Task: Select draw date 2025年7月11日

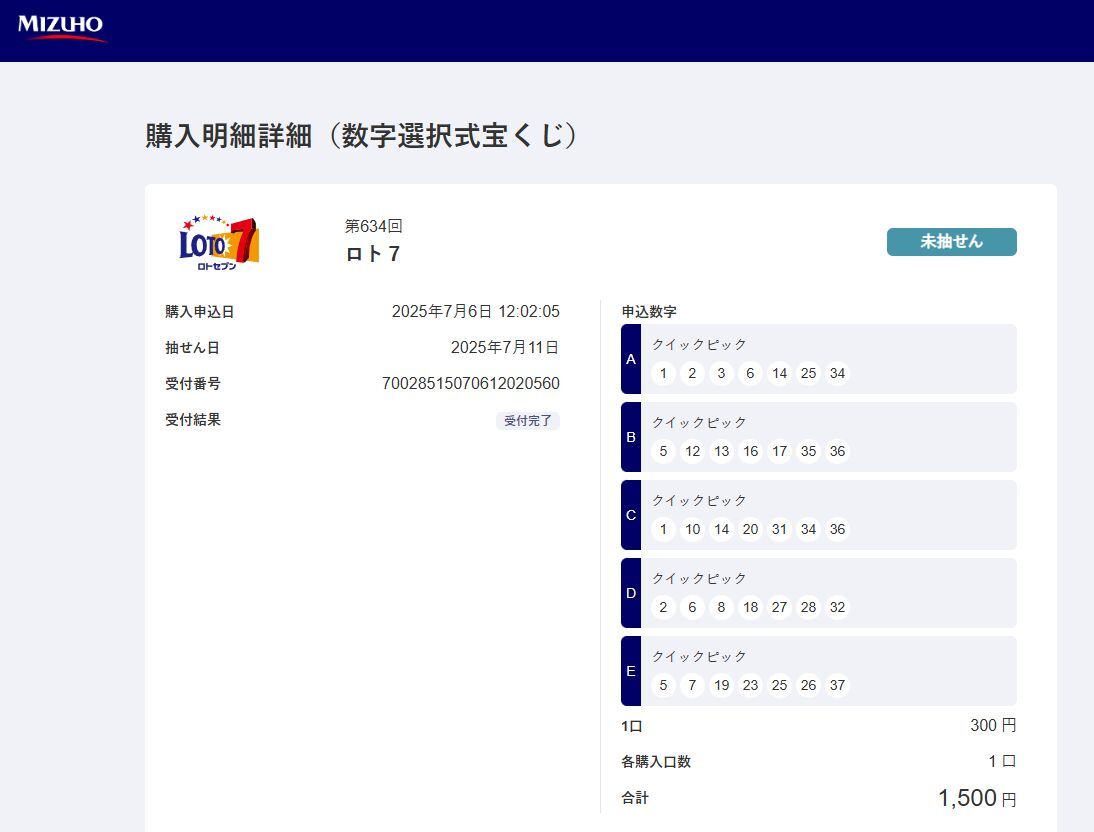Action: pos(504,347)
